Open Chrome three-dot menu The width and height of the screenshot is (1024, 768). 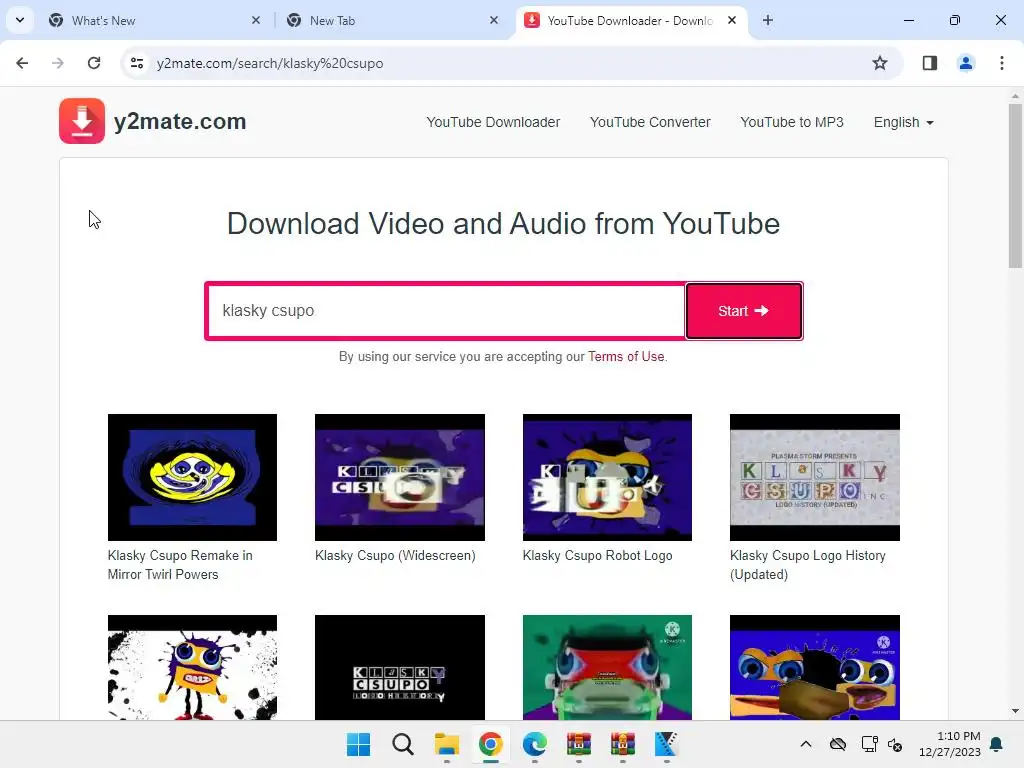[x=1001, y=63]
